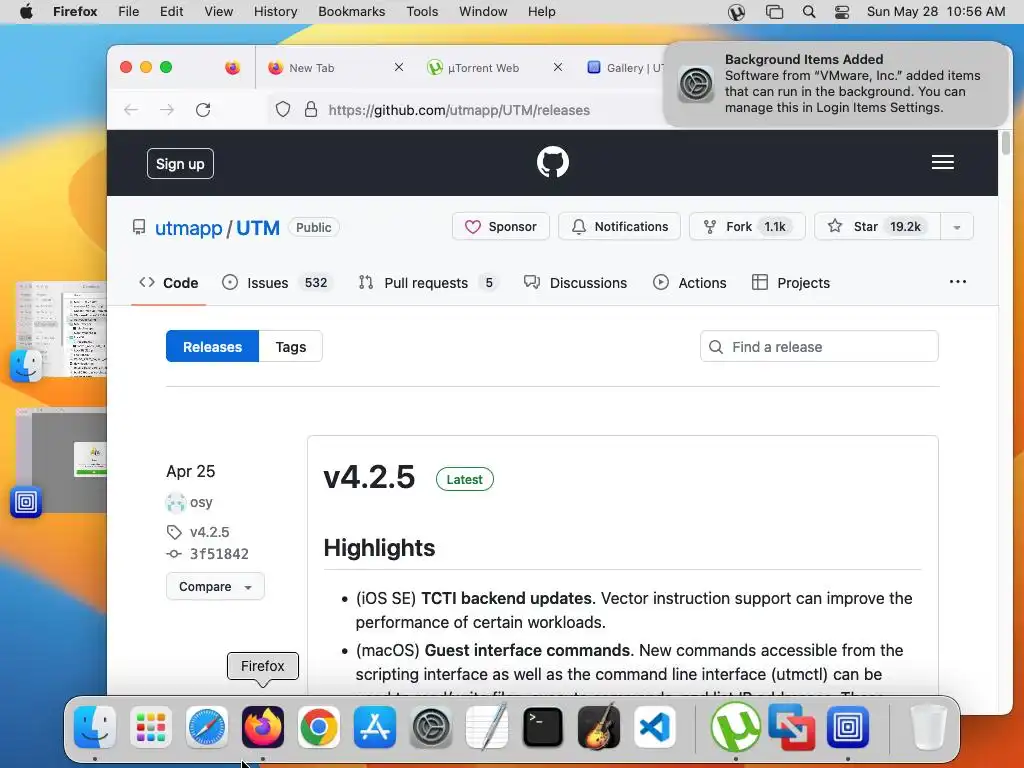This screenshot has height=768, width=1024.
Task: Open the Trash from the Dock
Action: (929, 727)
